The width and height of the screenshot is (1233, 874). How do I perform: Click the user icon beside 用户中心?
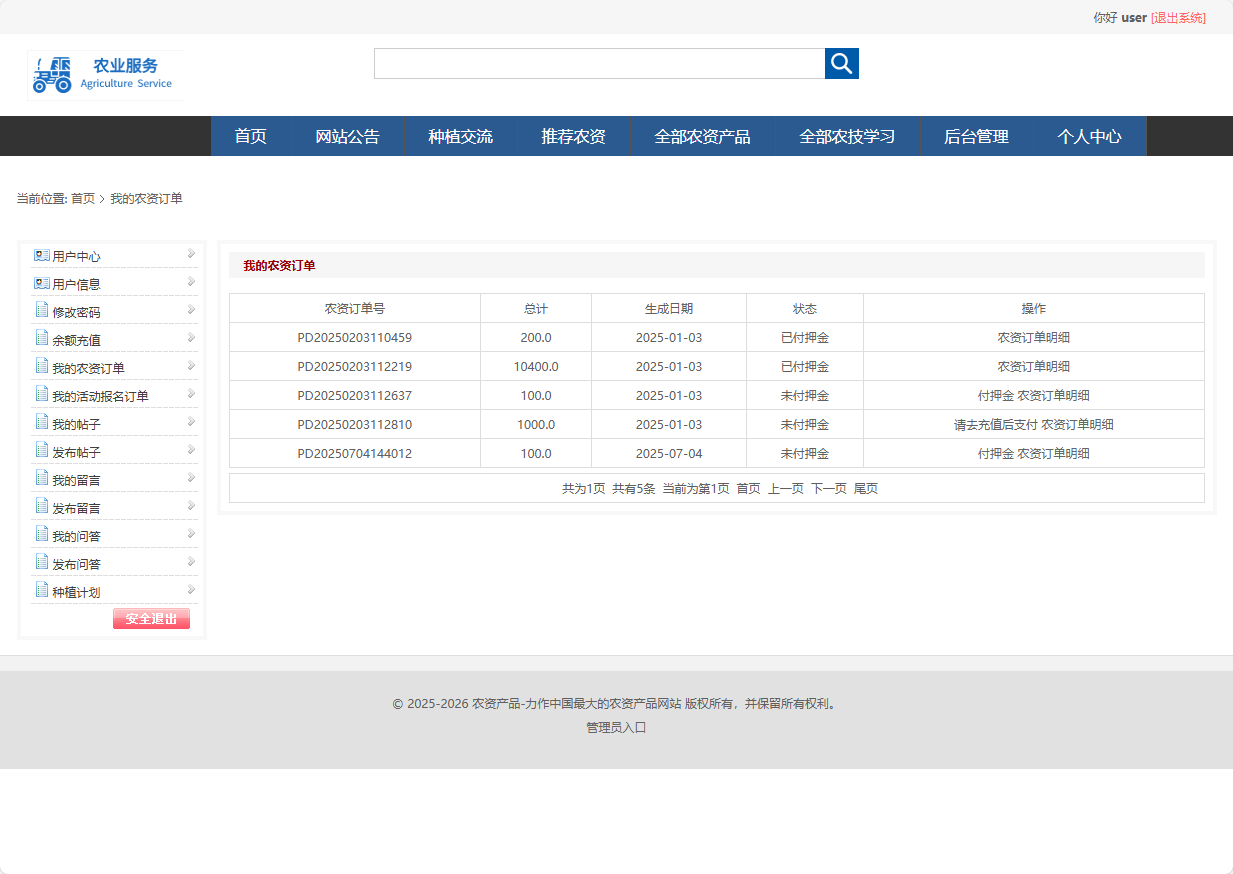(x=40, y=254)
